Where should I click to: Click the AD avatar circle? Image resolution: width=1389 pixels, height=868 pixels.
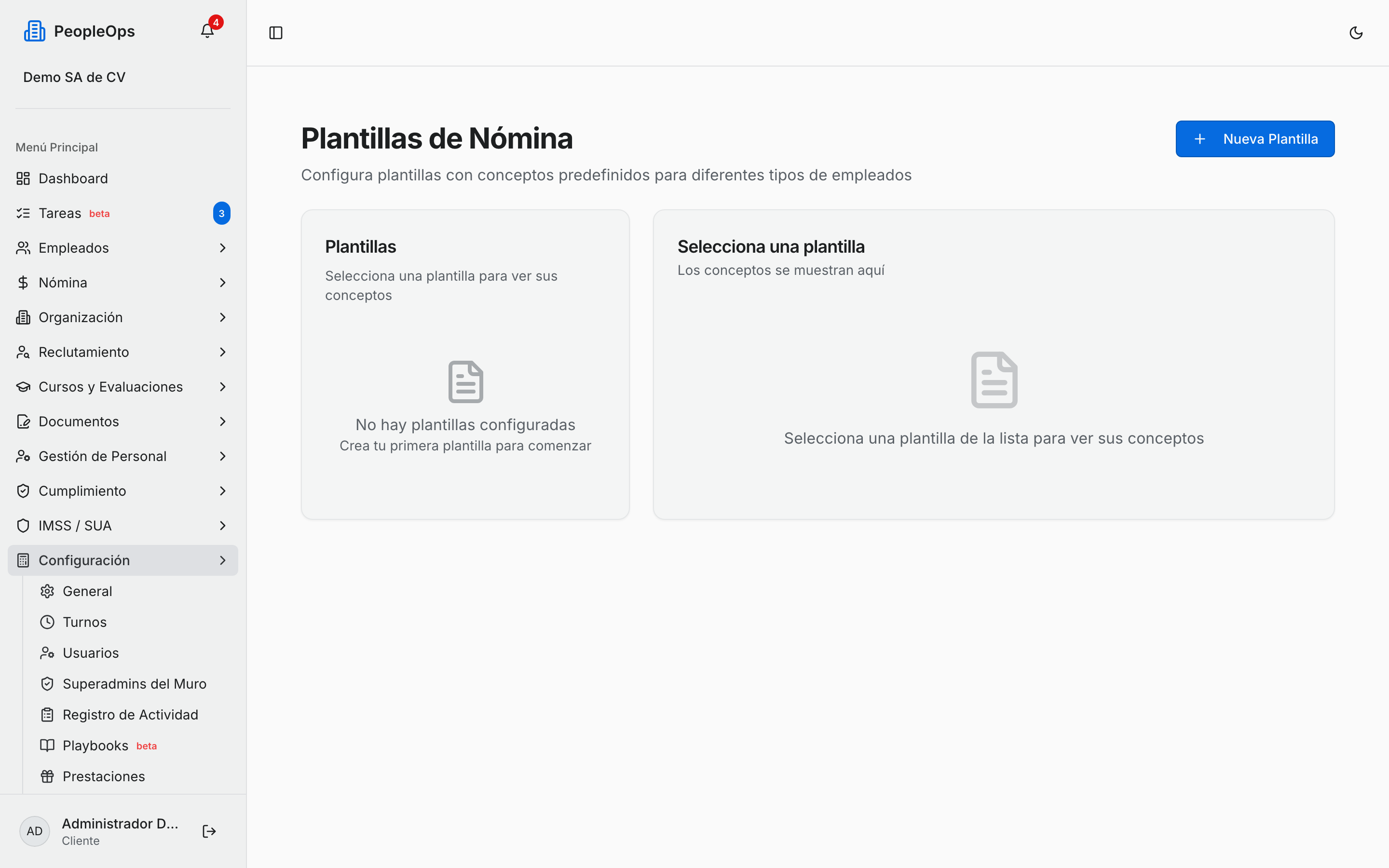pyautogui.click(x=34, y=831)
